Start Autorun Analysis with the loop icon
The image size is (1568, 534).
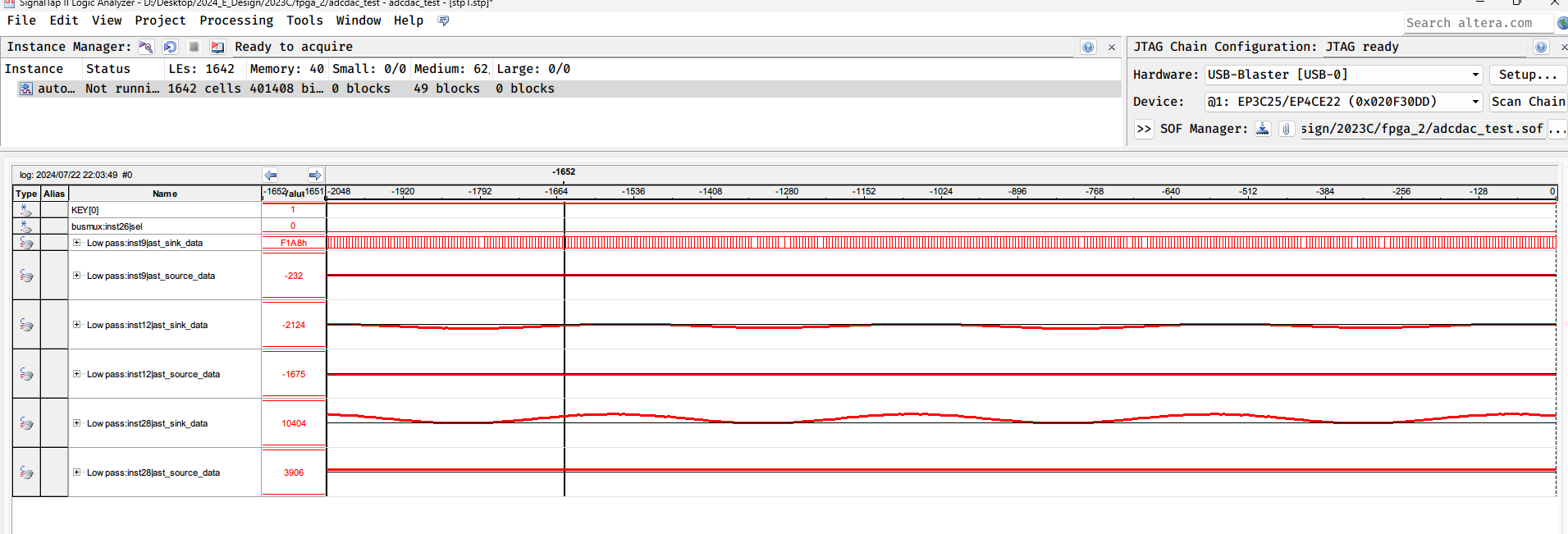coord(170,47)
